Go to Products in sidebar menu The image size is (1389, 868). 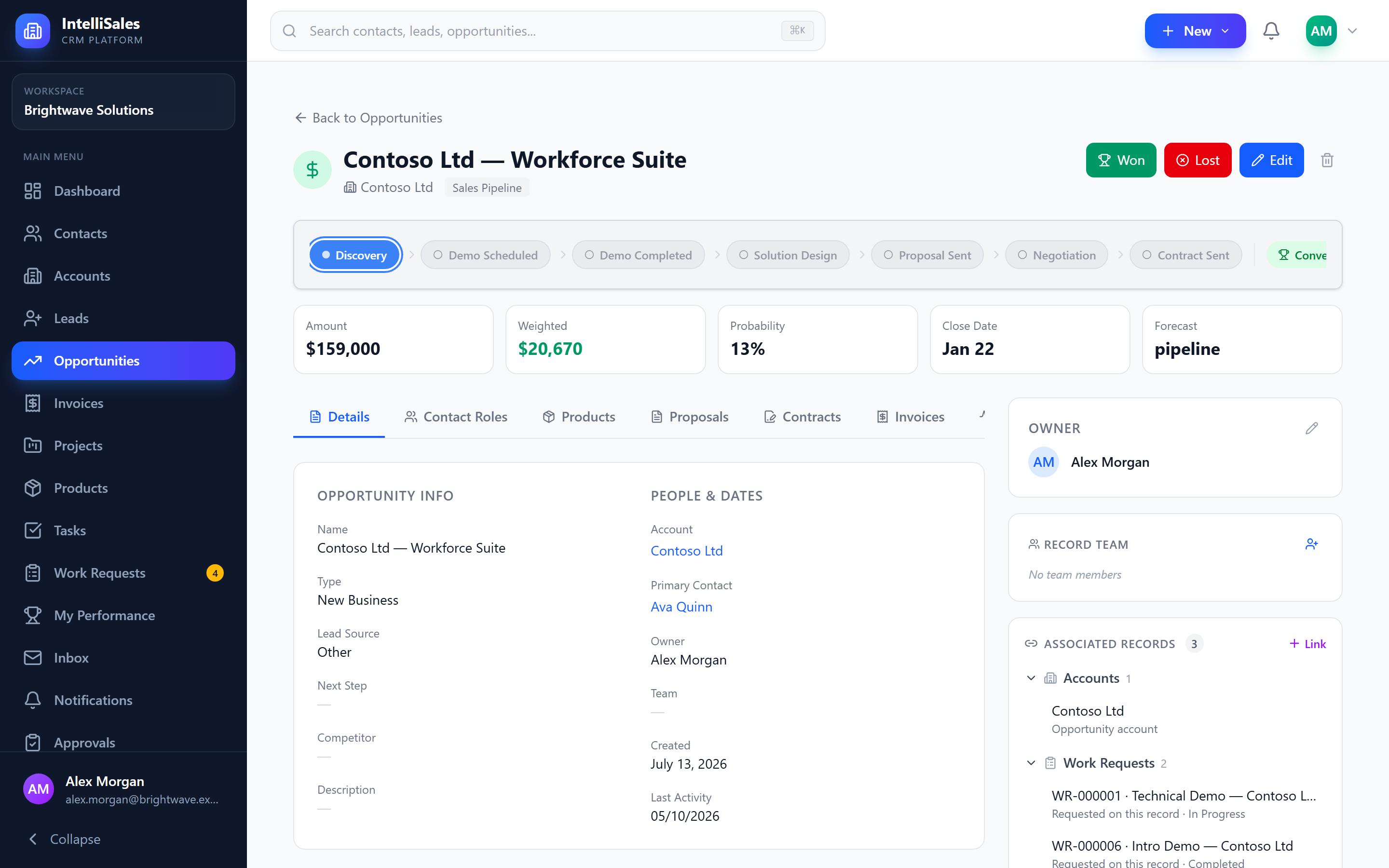tap(123, 488)
